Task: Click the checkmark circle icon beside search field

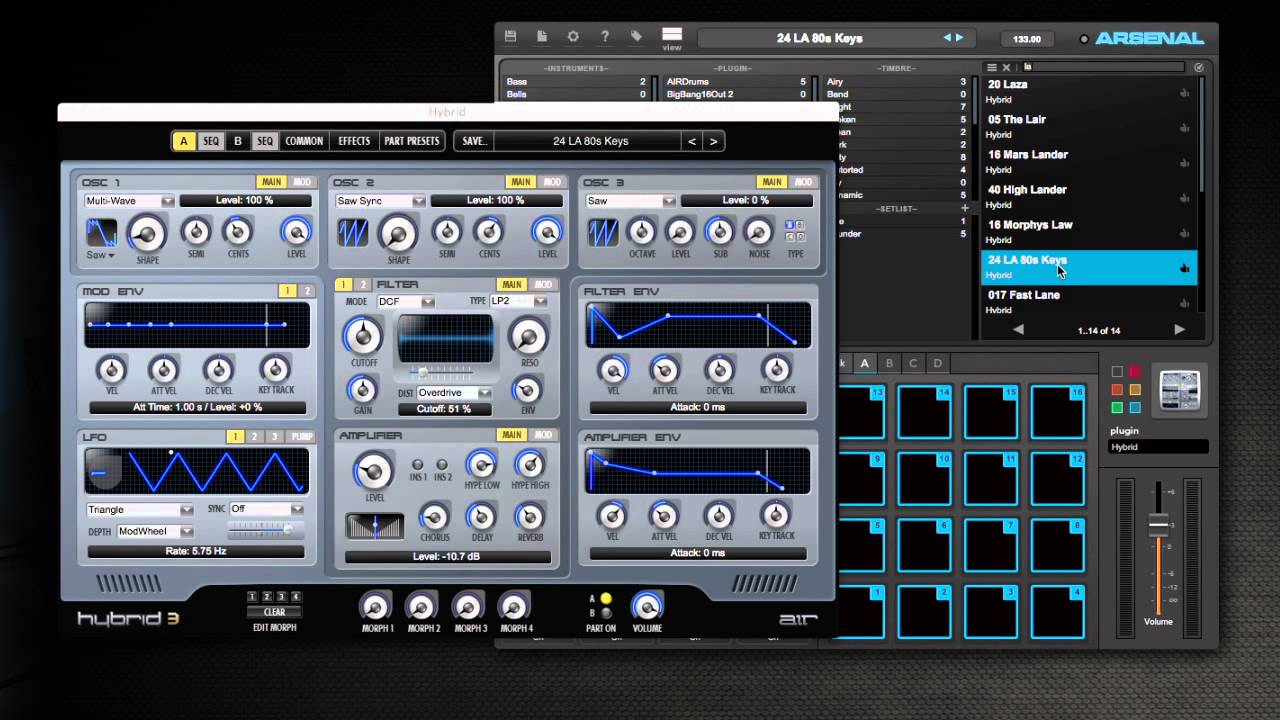Action: (x=1199, y=67)
